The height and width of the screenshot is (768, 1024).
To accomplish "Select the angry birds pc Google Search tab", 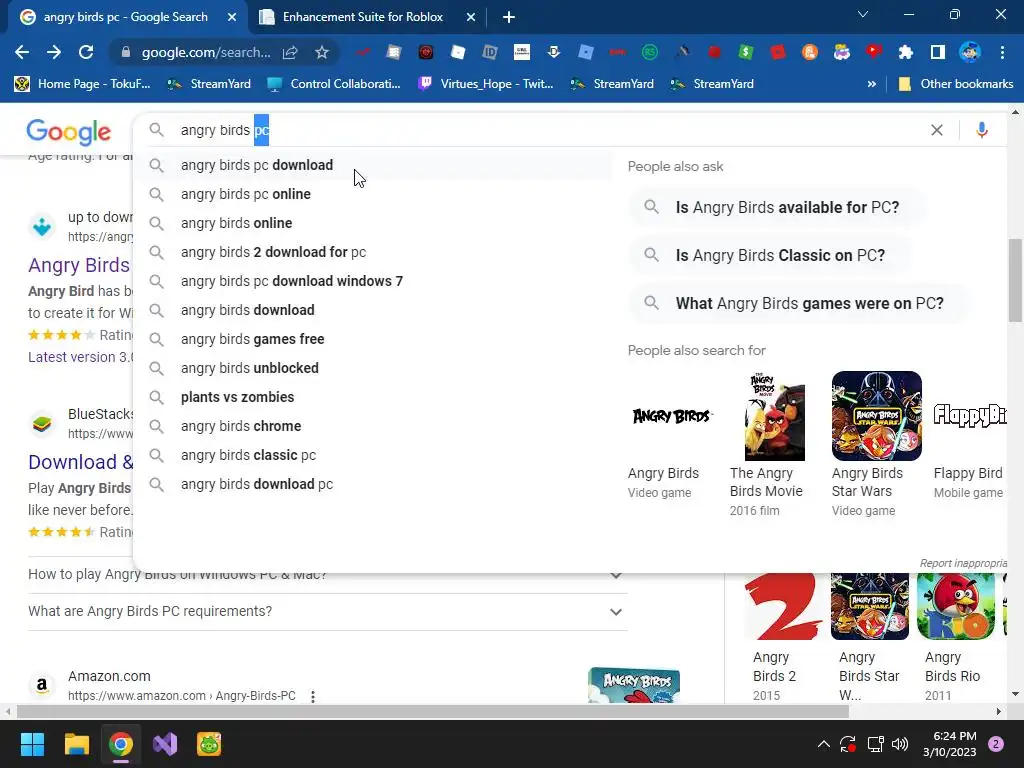I will (x=125, y=17).
